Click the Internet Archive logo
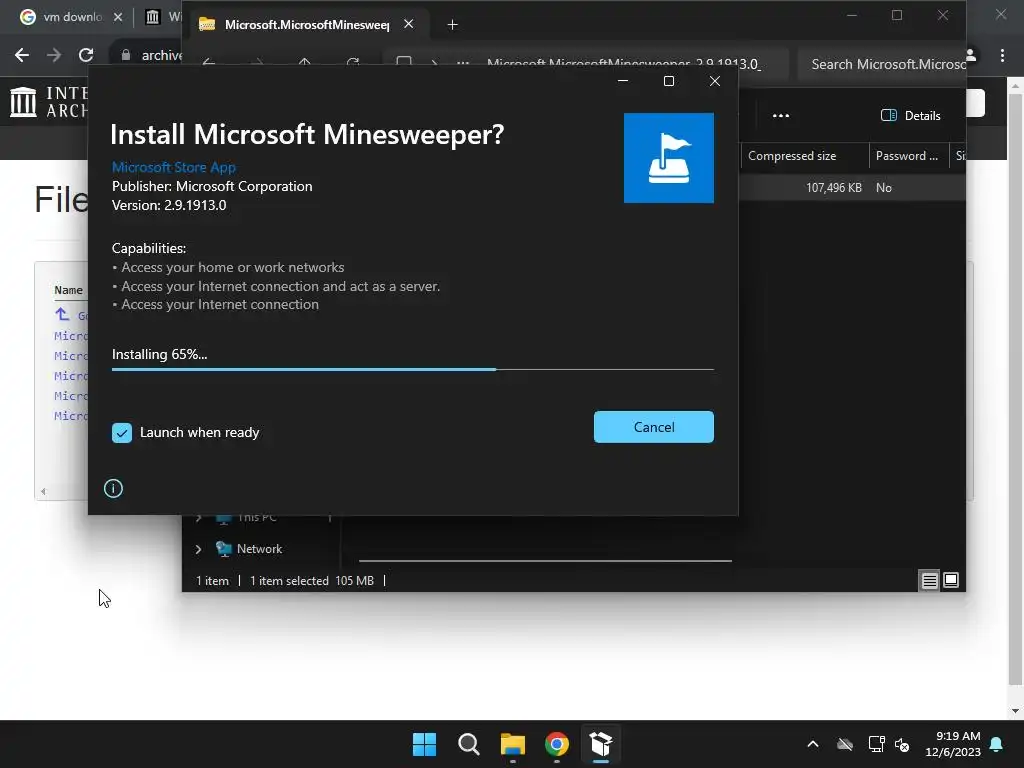Screen dimensions: 1024x768 tap(49, 103)
